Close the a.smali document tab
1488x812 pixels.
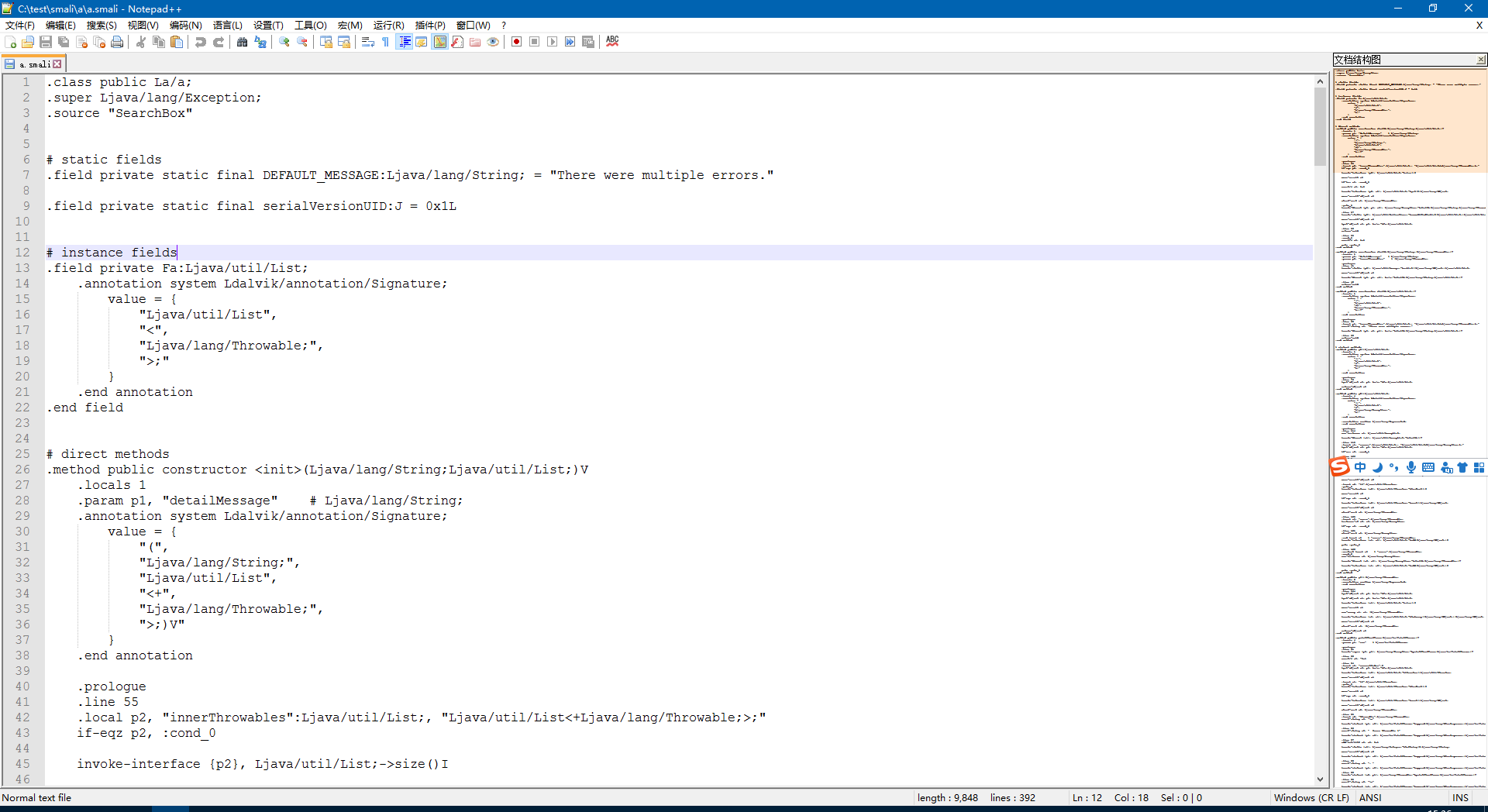coord(57,64)
